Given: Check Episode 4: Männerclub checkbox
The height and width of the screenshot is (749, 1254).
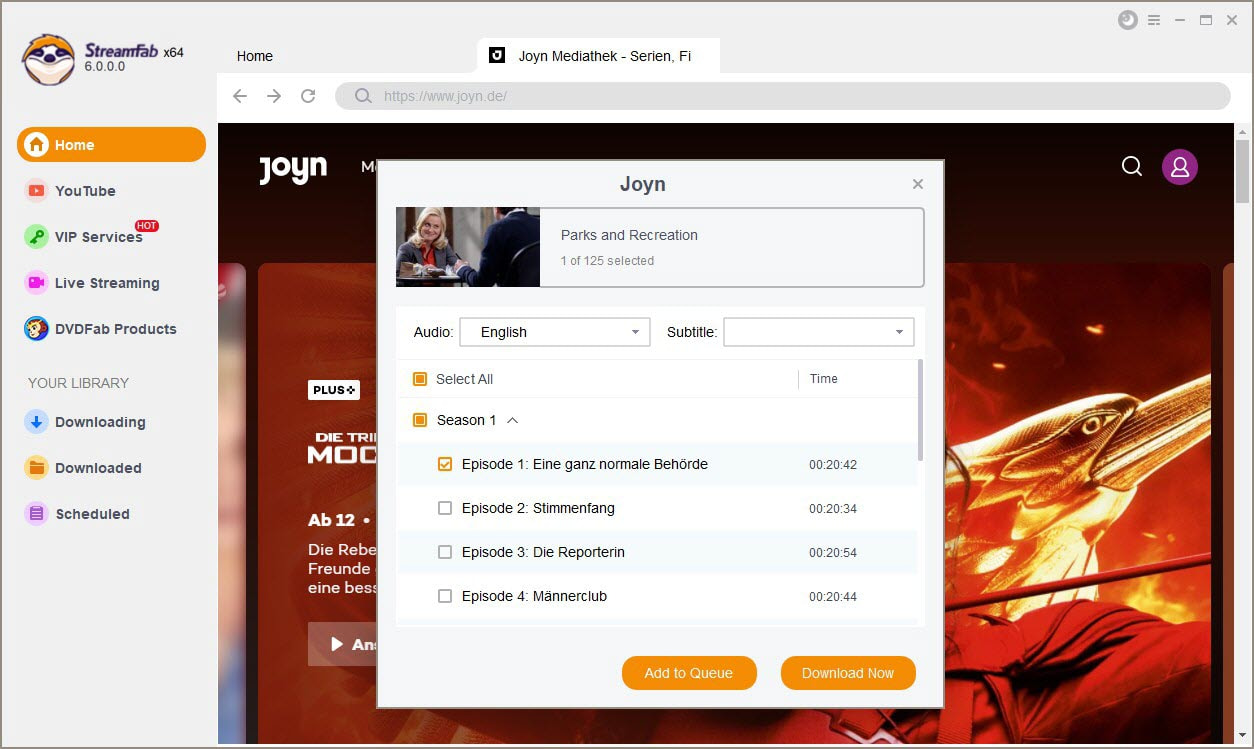Looking at the screenshot, I should [445, 596].
